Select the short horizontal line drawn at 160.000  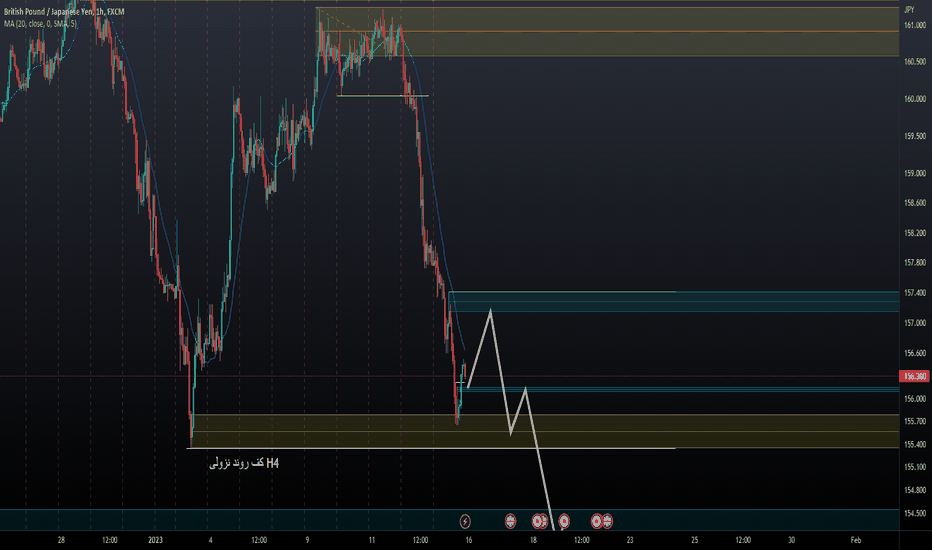(x=382, y=95)
